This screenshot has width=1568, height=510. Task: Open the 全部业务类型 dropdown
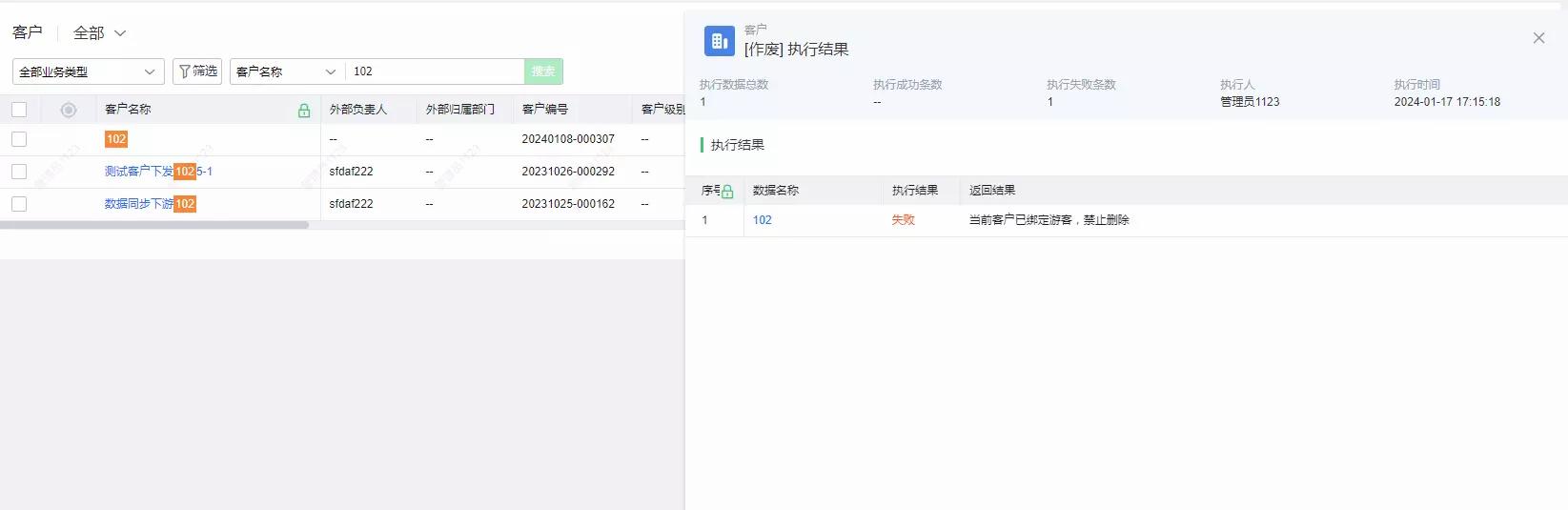(x=88, y=71)
